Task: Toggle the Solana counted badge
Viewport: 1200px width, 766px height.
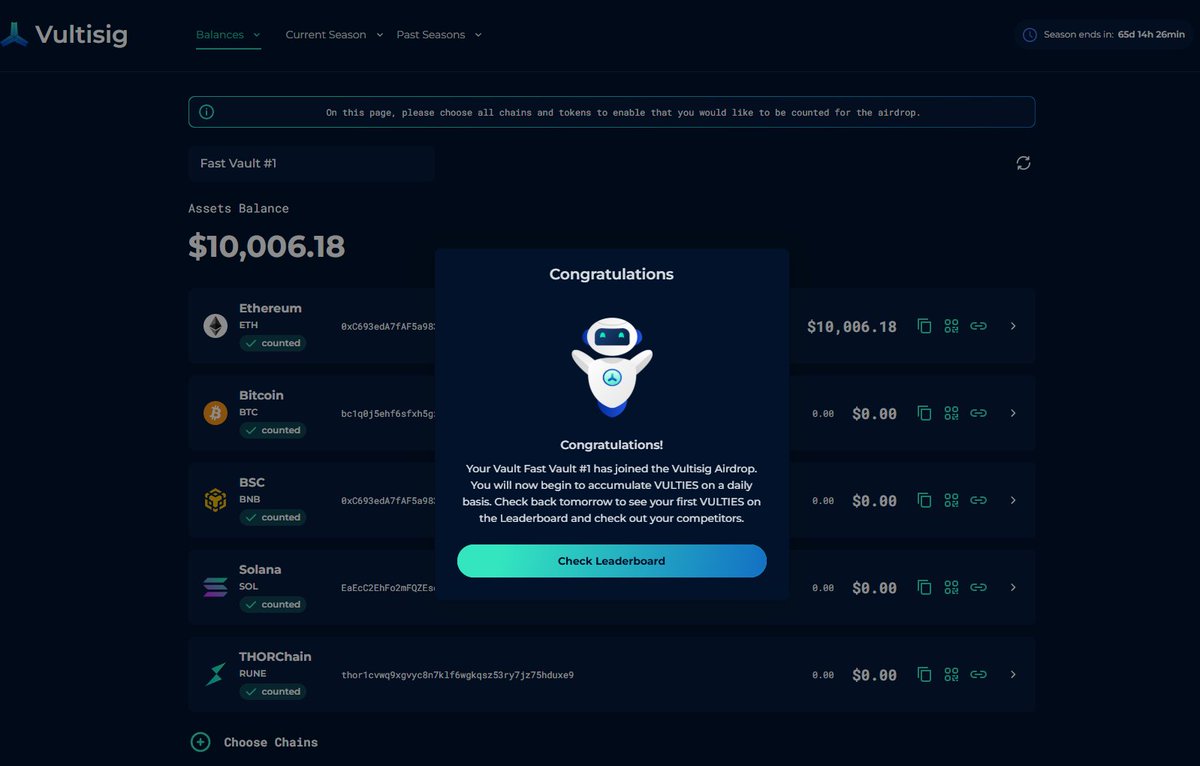Action: coord(272,604)
